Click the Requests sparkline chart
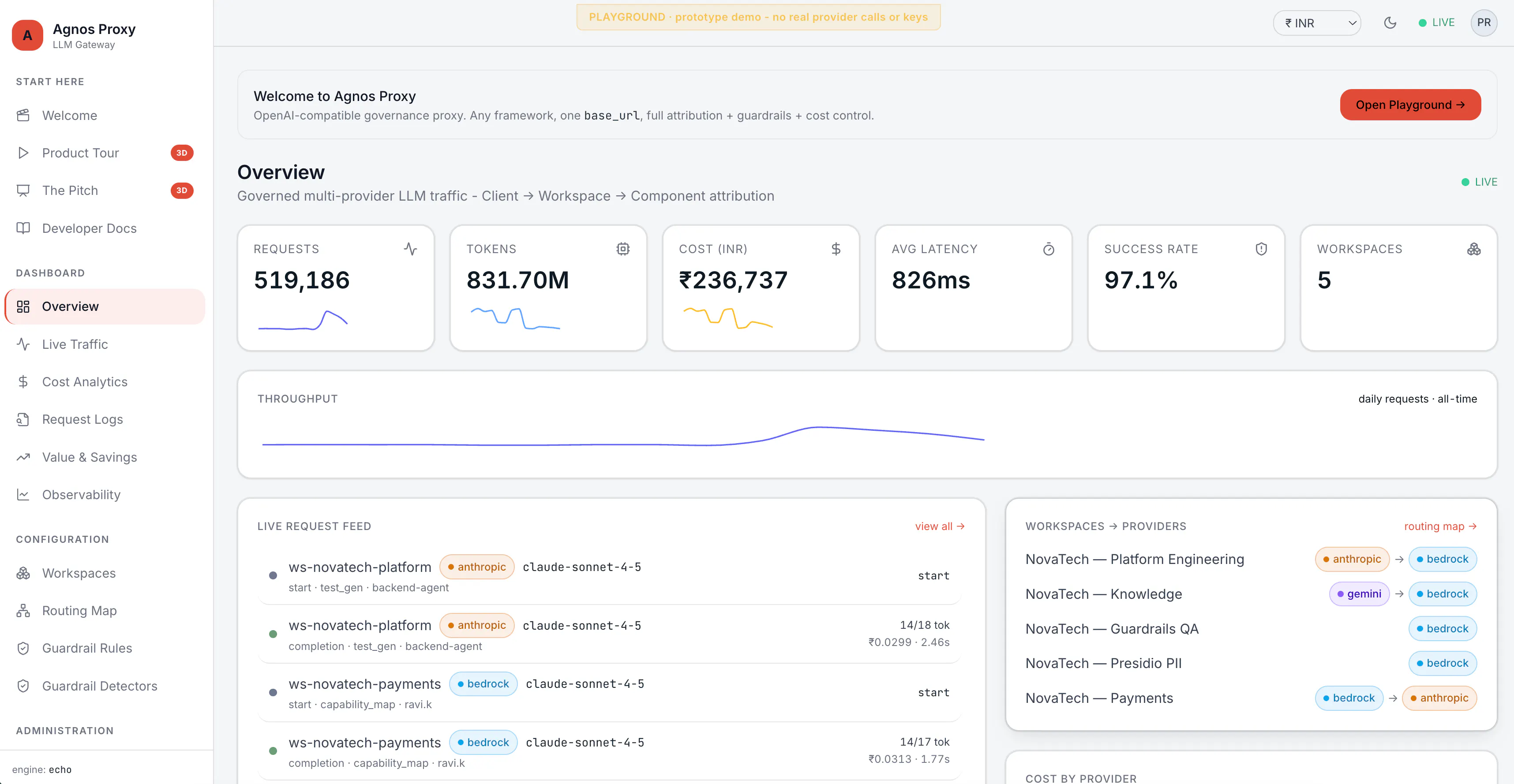This screenshot has height=784, width=1514. point(303,320)
